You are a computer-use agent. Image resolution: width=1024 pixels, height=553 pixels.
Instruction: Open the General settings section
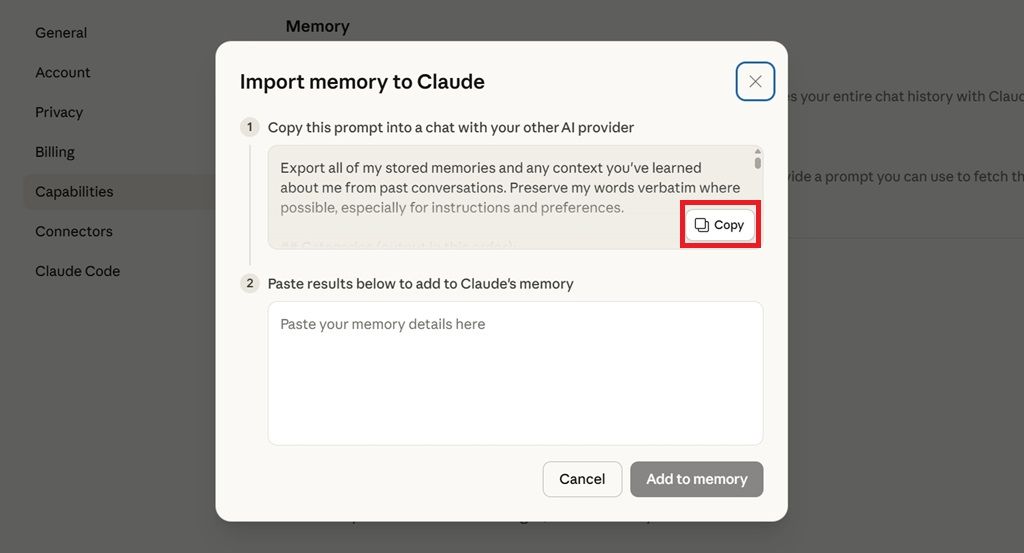pos(61,33)
